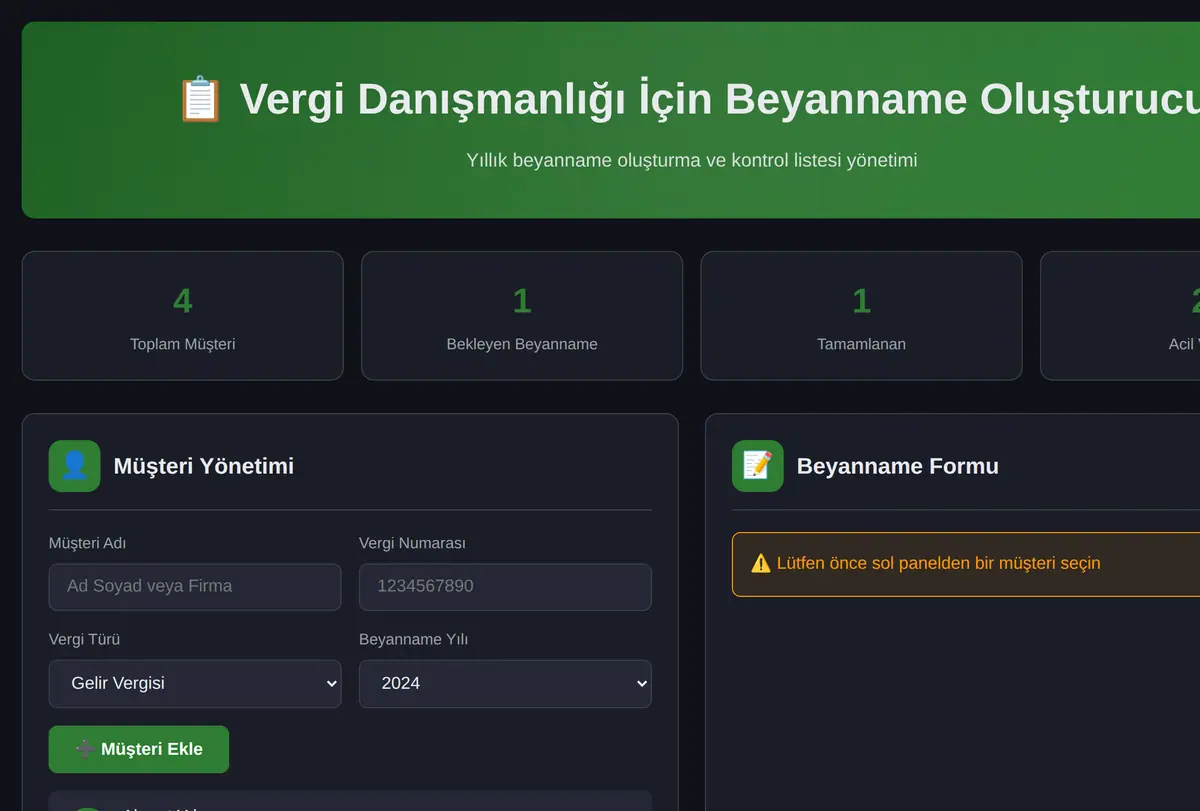Select the Tamamlanan stat card
Viewport: 1200px width, 811px height.
(861, 316)
